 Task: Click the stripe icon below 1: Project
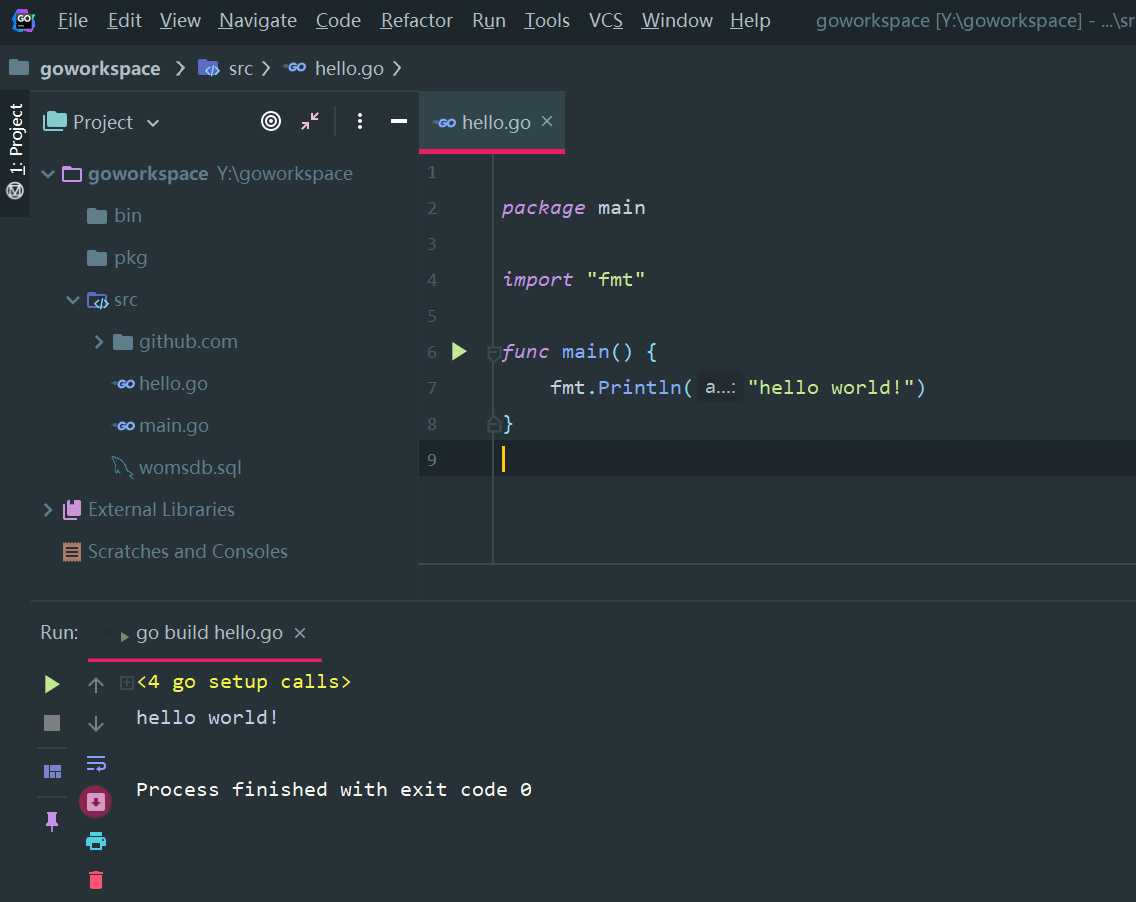point(15,191)
